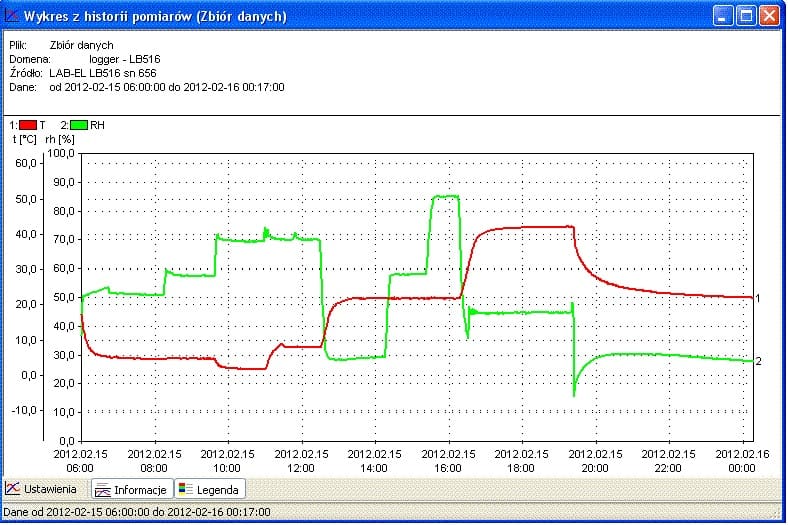Close the Wykres z historii pomiarów window

pos(769,16)
